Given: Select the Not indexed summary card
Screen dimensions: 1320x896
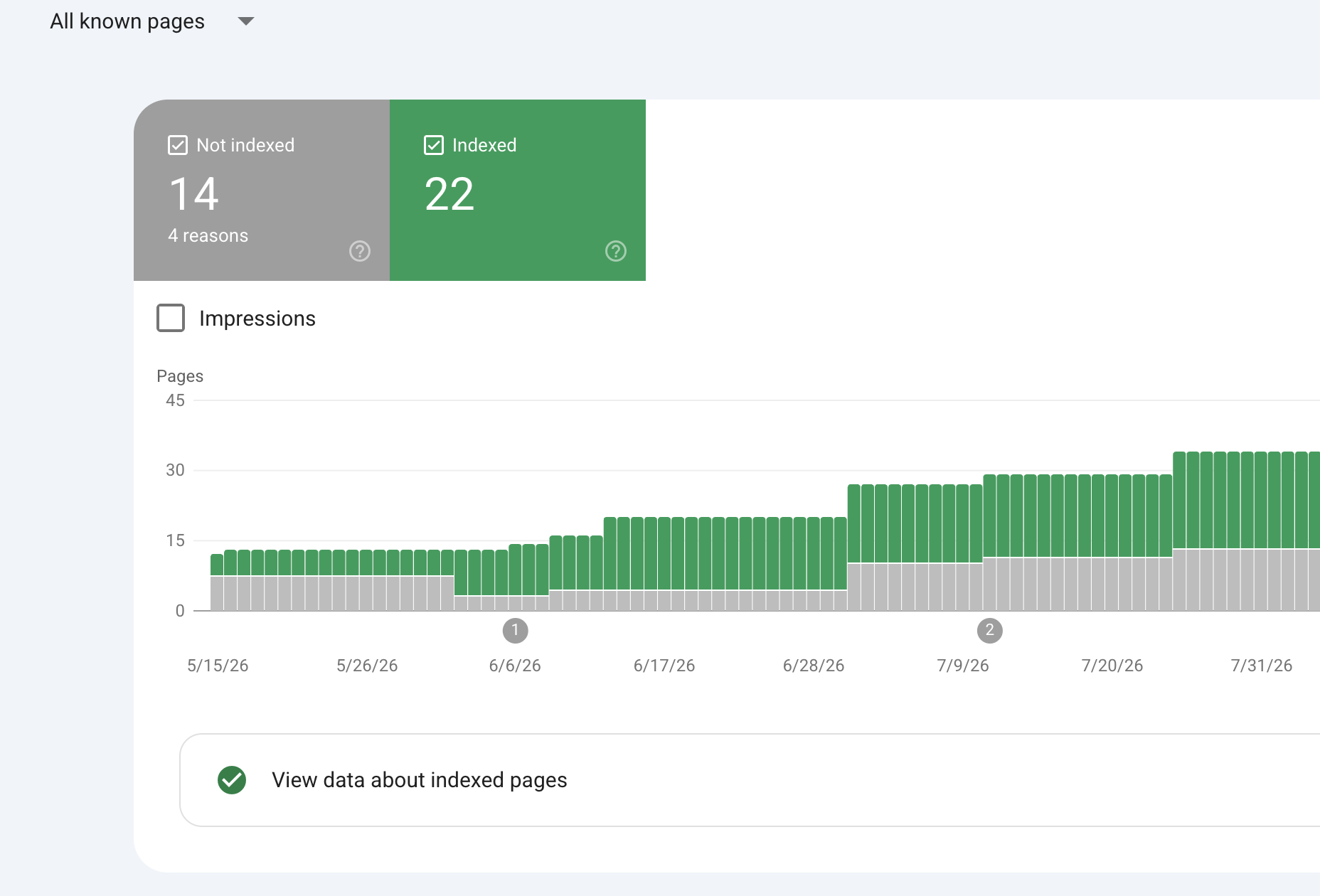Looking at the screenshot, I should click(x=262, y=190).
